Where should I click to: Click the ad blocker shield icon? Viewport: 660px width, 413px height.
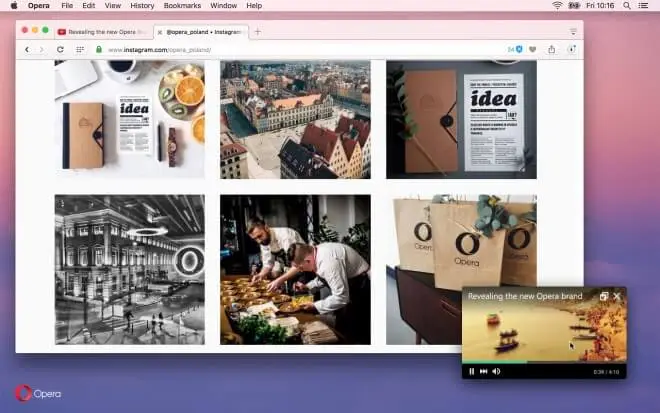tap(519, 49)
